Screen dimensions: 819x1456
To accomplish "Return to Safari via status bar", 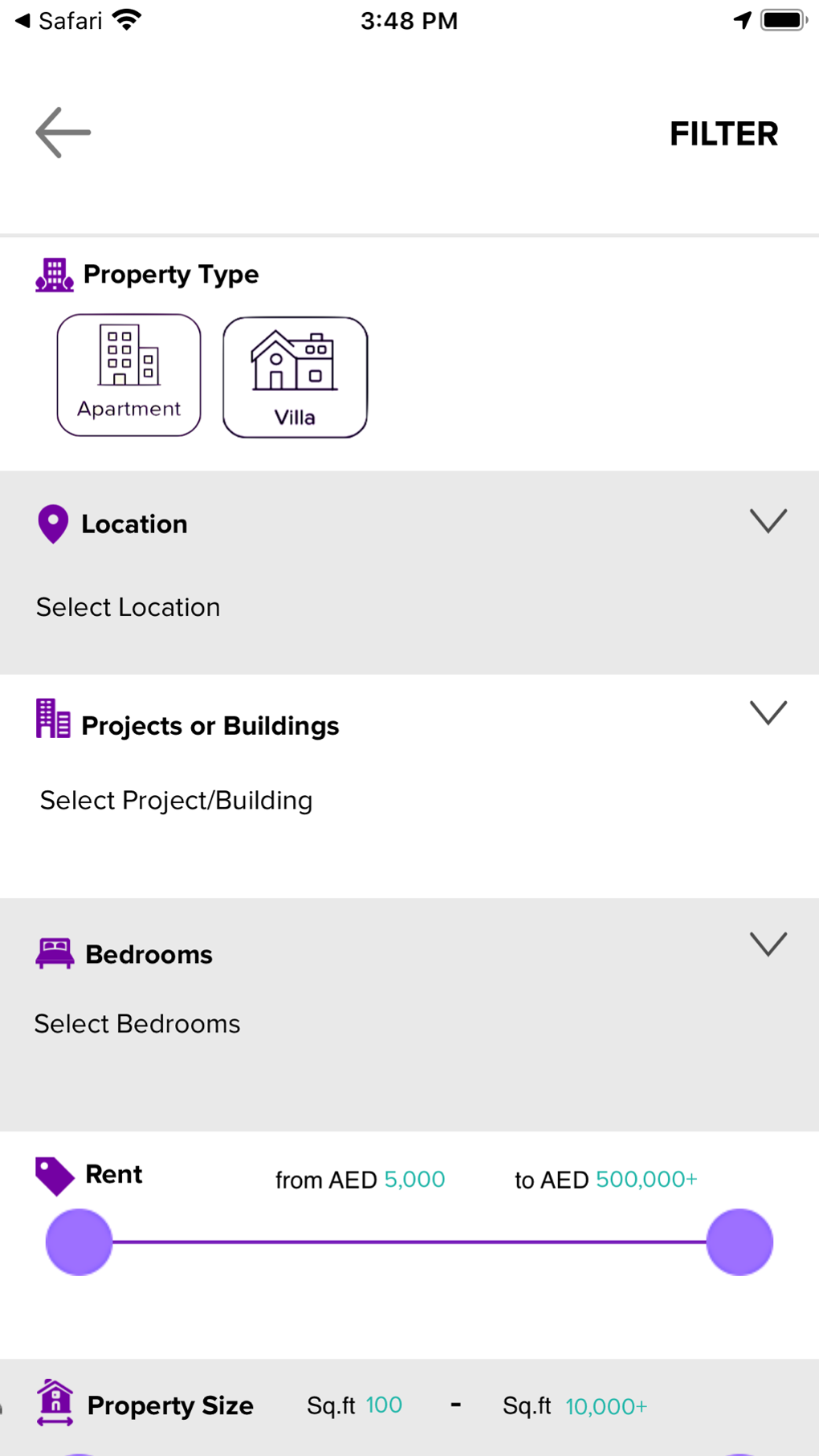I will pyautogui.click(x=59, y=21).
